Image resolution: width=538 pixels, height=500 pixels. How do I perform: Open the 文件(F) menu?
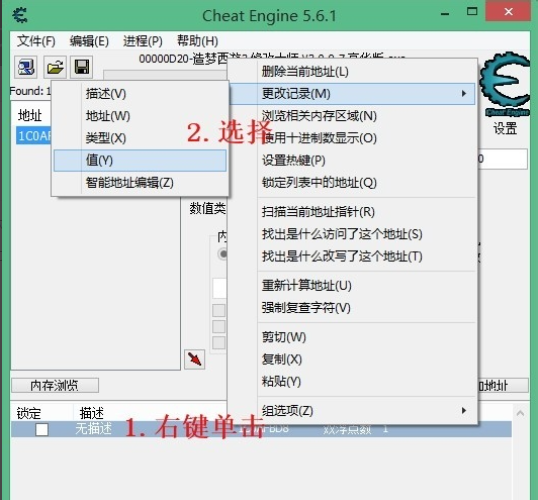[36, 41]
